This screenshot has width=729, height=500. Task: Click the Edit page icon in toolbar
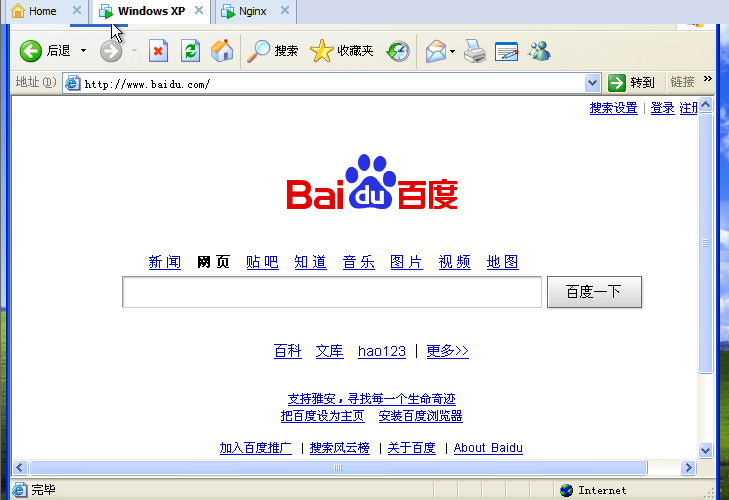pyautogui.click(x=507, y=51)
